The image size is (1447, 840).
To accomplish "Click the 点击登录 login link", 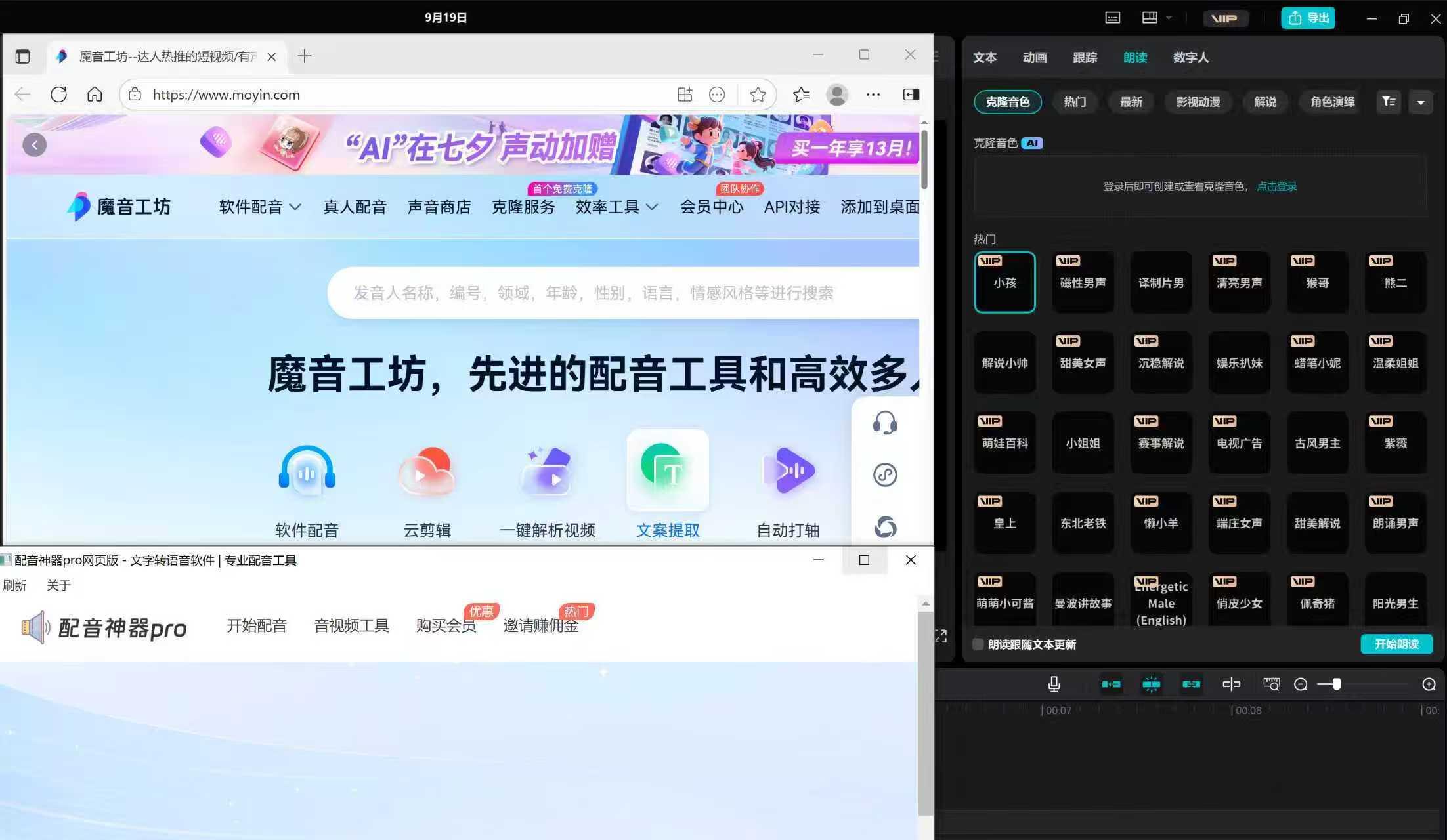I will (1276, 186).
